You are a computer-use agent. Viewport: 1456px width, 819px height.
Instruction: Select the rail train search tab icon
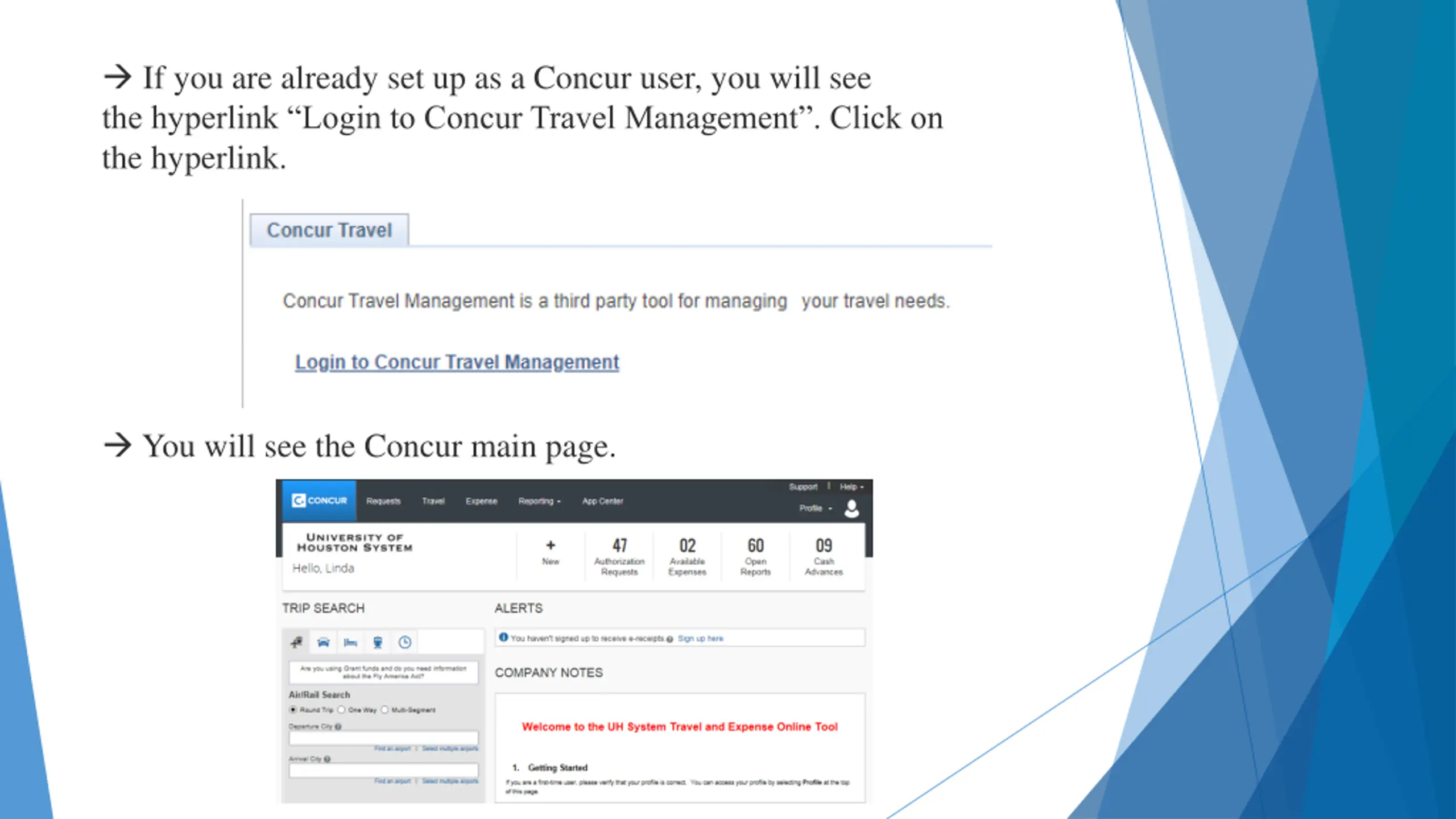[x=378, y=643]
